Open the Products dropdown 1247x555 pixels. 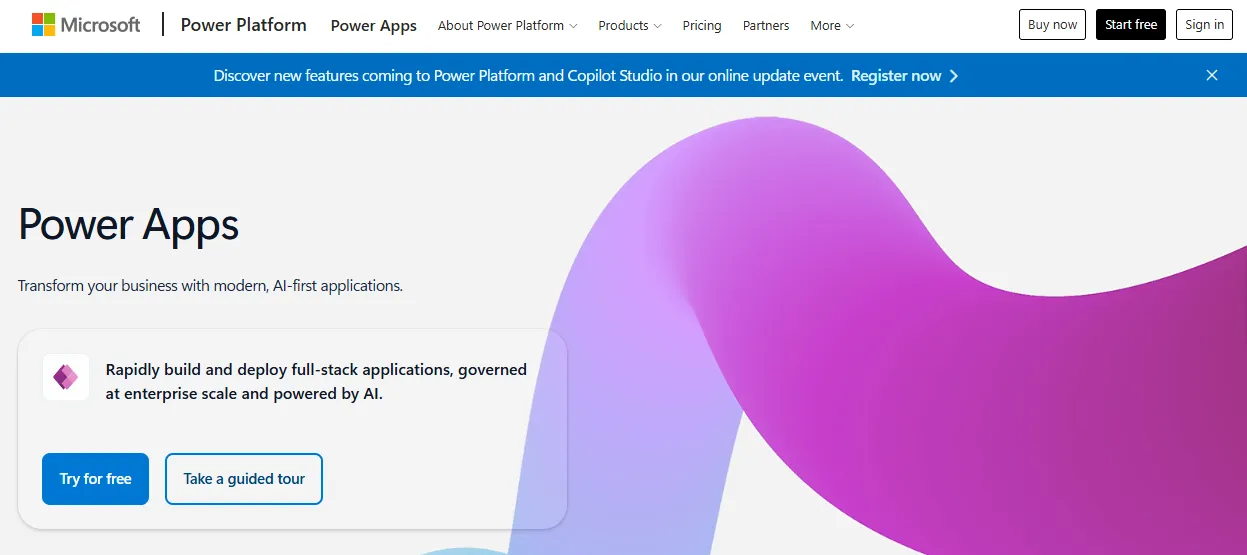630,26
